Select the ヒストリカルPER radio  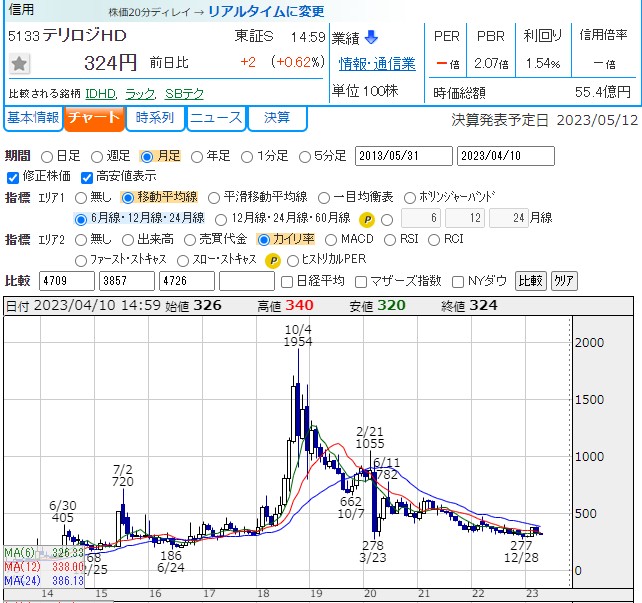[x=293, y=261]
